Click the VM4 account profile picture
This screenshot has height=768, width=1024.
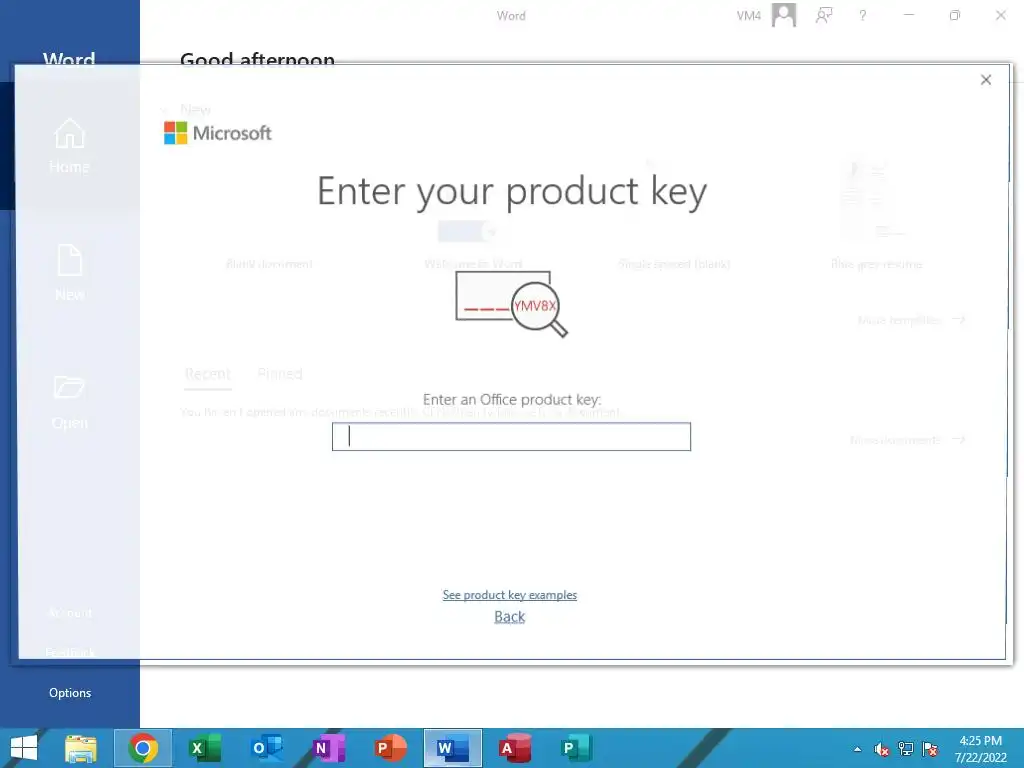pyautogui.click(x=784, y=15)
